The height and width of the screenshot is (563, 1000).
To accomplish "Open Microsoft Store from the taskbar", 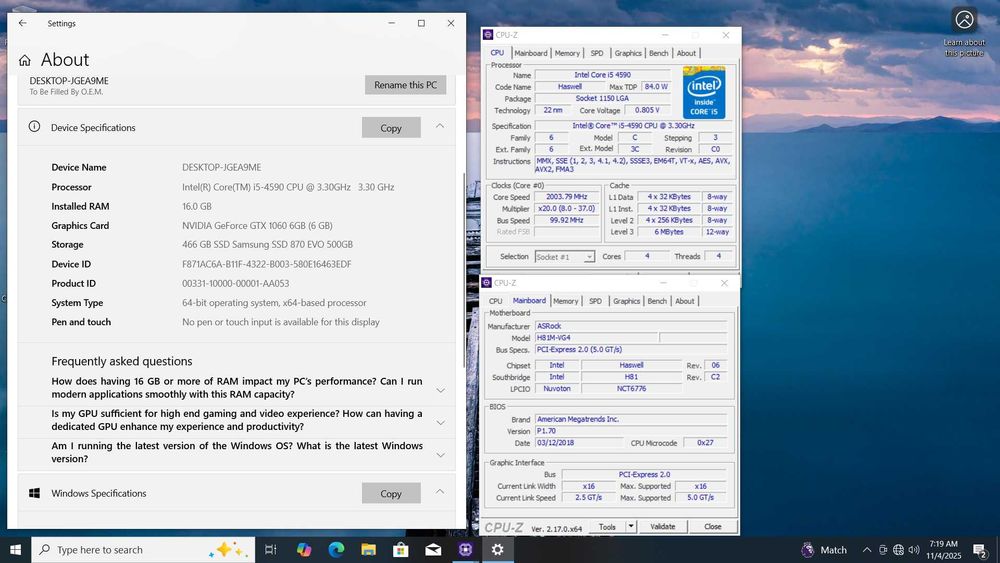I will pos(401,550).
